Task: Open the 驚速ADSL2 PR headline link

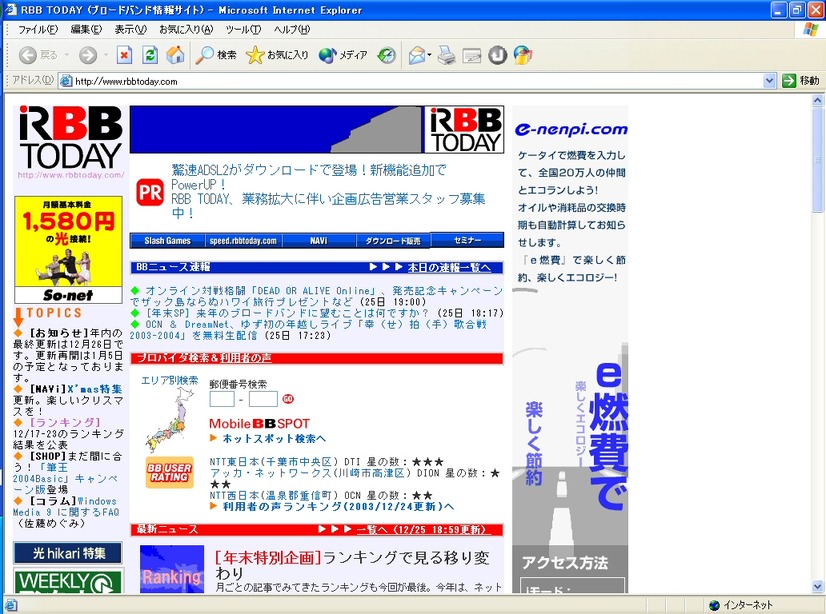Action: 308,177
